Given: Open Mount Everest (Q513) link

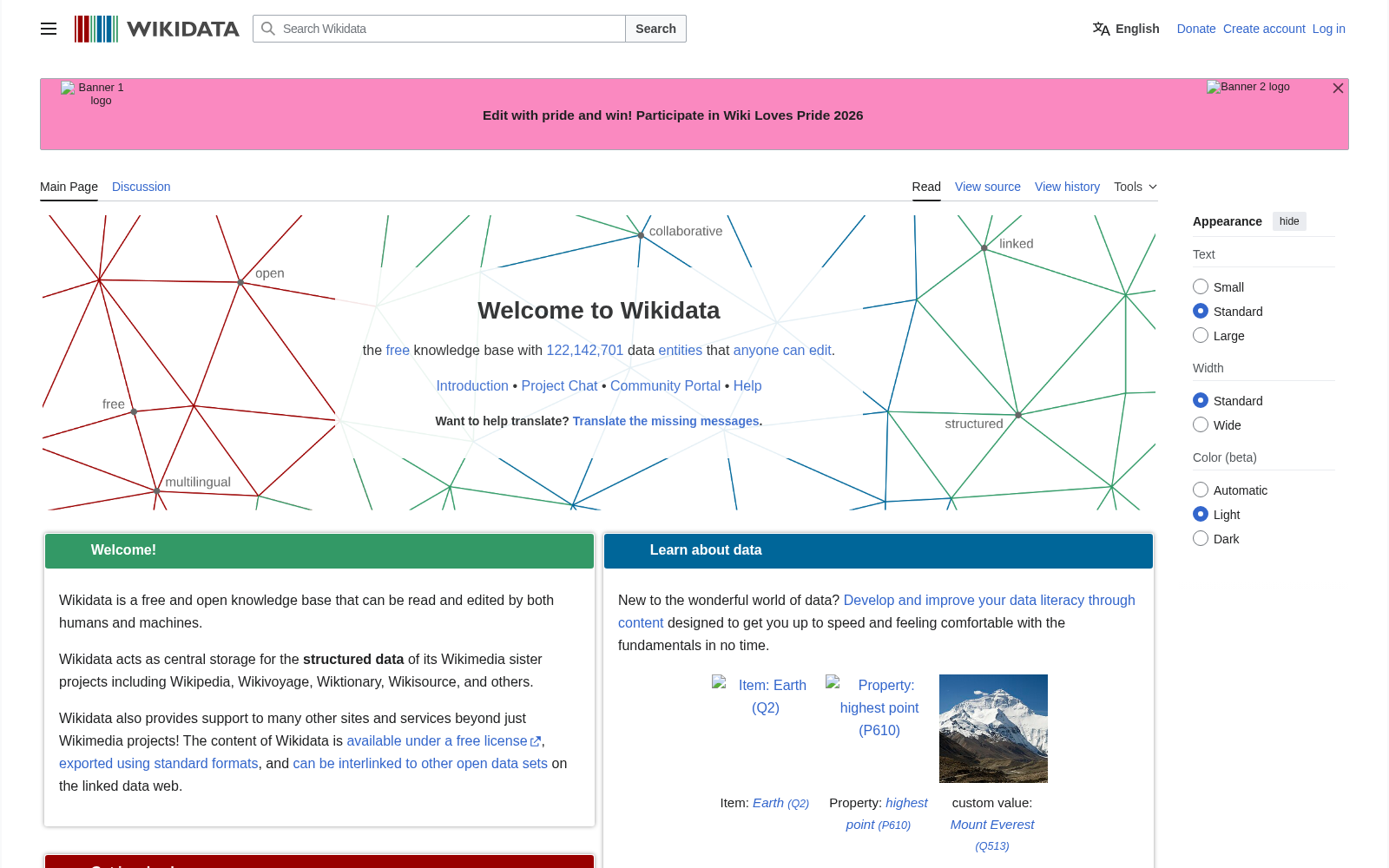Looking at the screenshot, I should [992, 835].
